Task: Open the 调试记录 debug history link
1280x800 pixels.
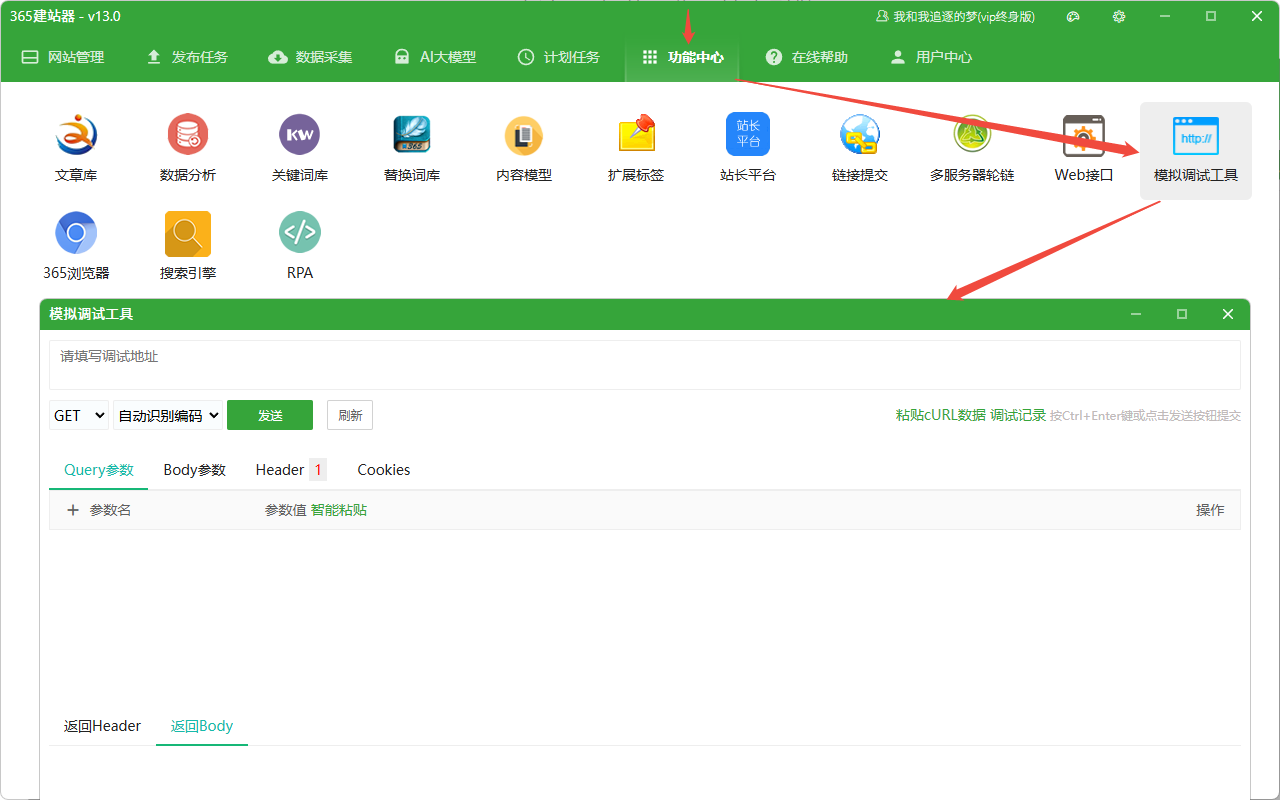Action: tap(1018, 415)
